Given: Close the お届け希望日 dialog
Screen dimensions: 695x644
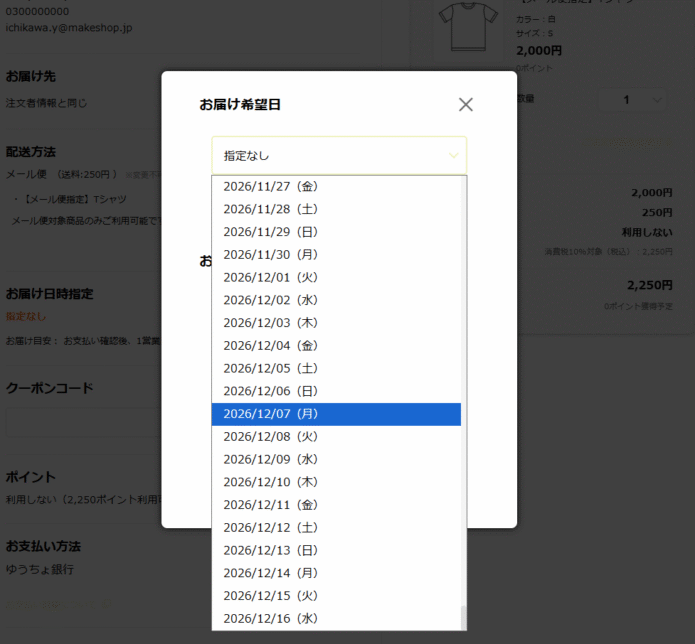Looking at the screenshot, I should (465, 104).
